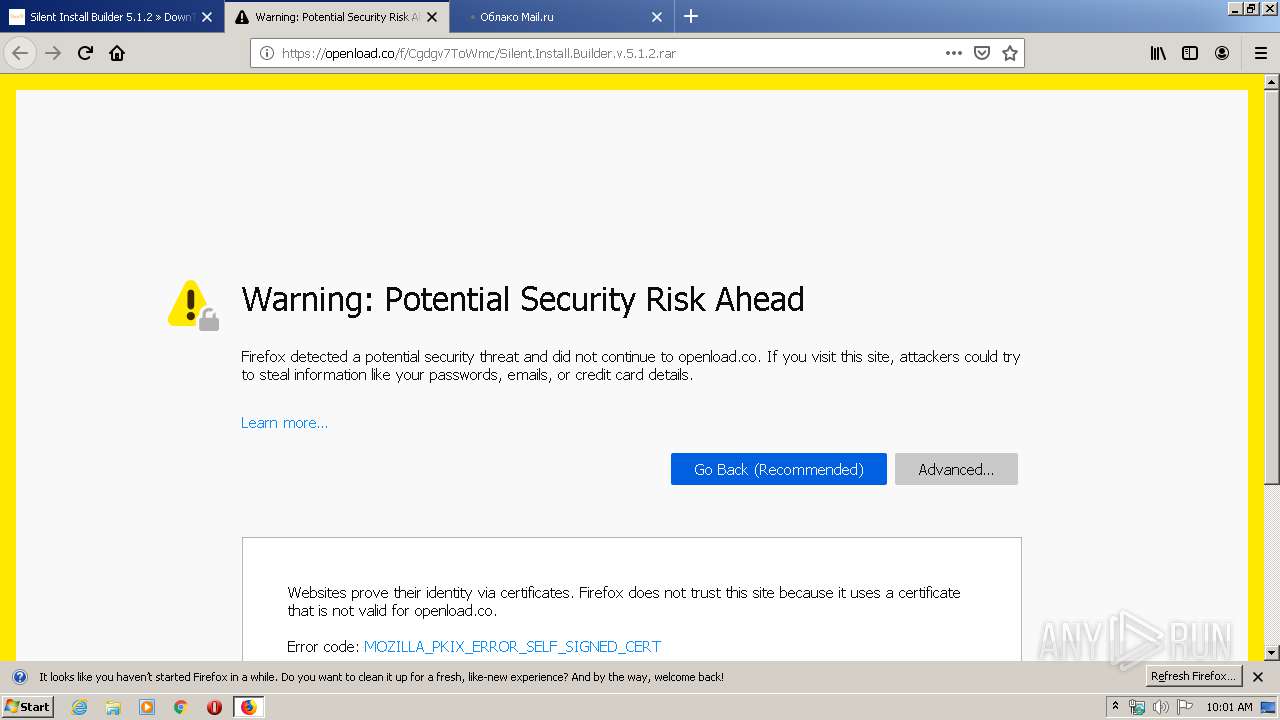This screenshot has height=720, width=1280.
Task: Open the volume speaker tray icon
Action: pos(1160,707)
